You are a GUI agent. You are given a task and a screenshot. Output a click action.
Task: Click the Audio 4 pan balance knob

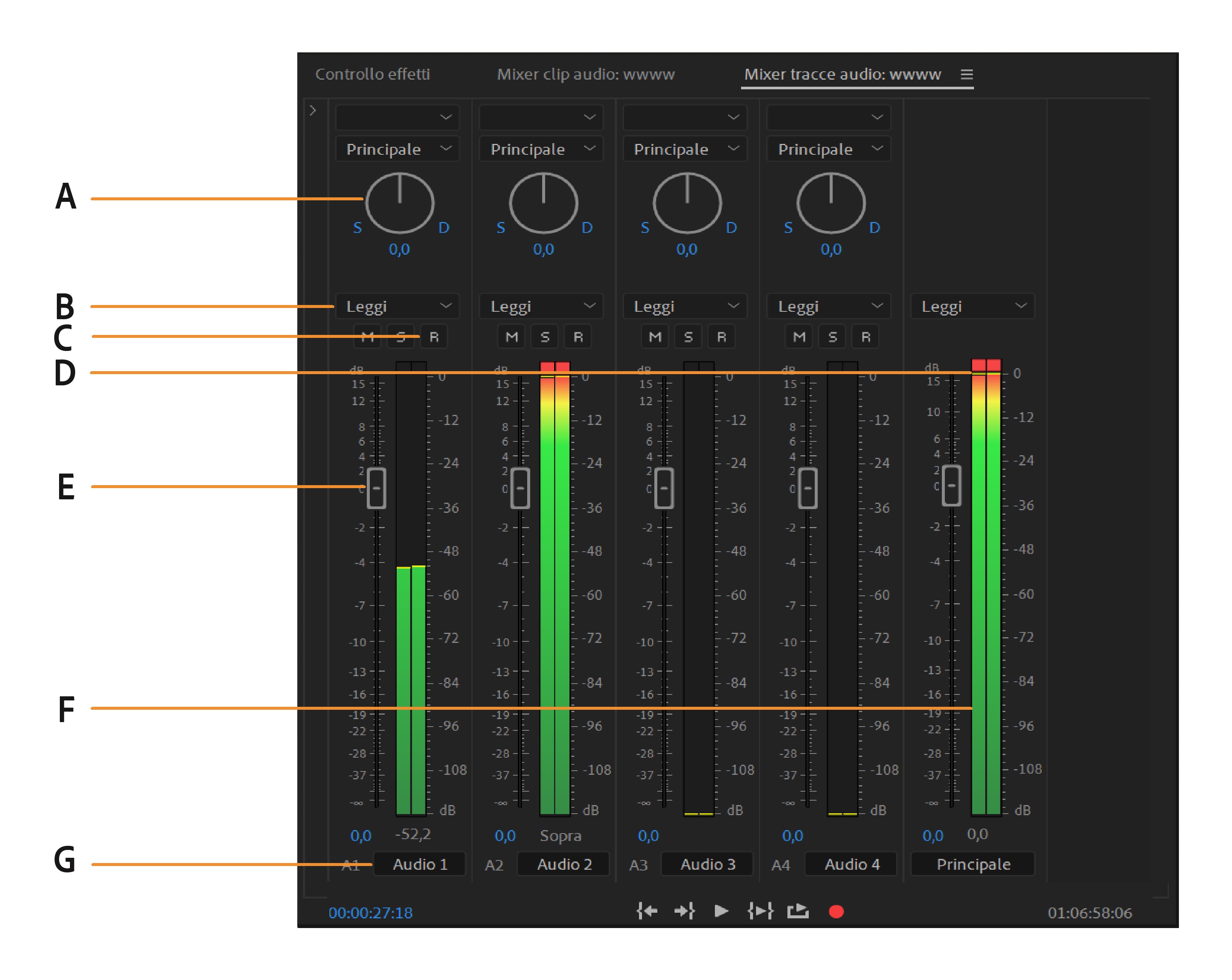(x=831, y=203)
